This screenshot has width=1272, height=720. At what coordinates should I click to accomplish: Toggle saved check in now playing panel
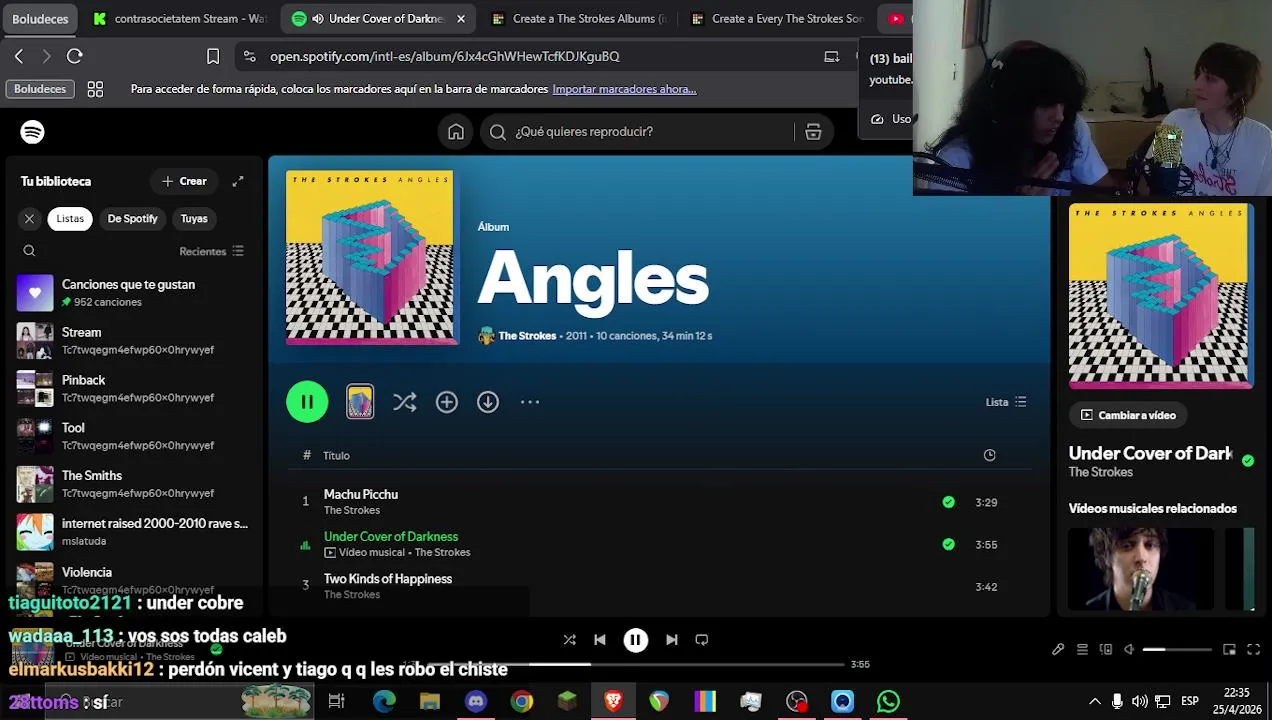[x=1248, y=461]
